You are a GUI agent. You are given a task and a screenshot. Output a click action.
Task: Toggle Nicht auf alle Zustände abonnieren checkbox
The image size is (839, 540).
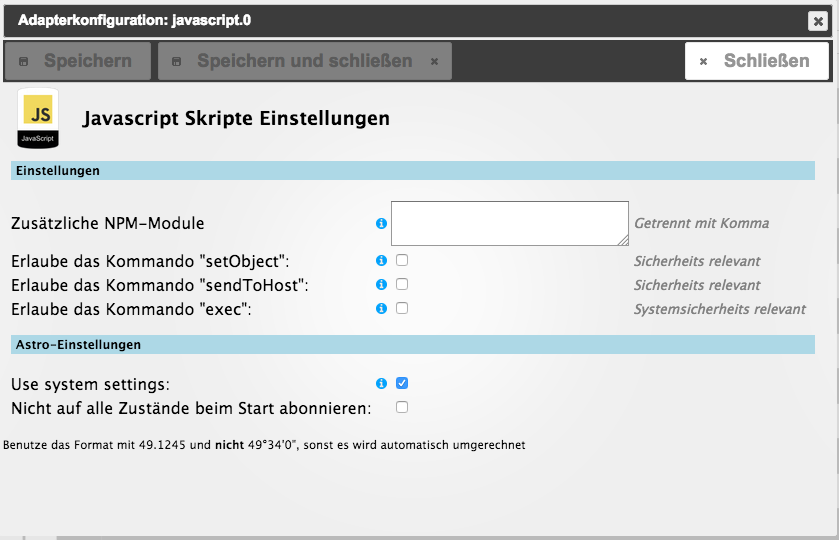point(402,407)
